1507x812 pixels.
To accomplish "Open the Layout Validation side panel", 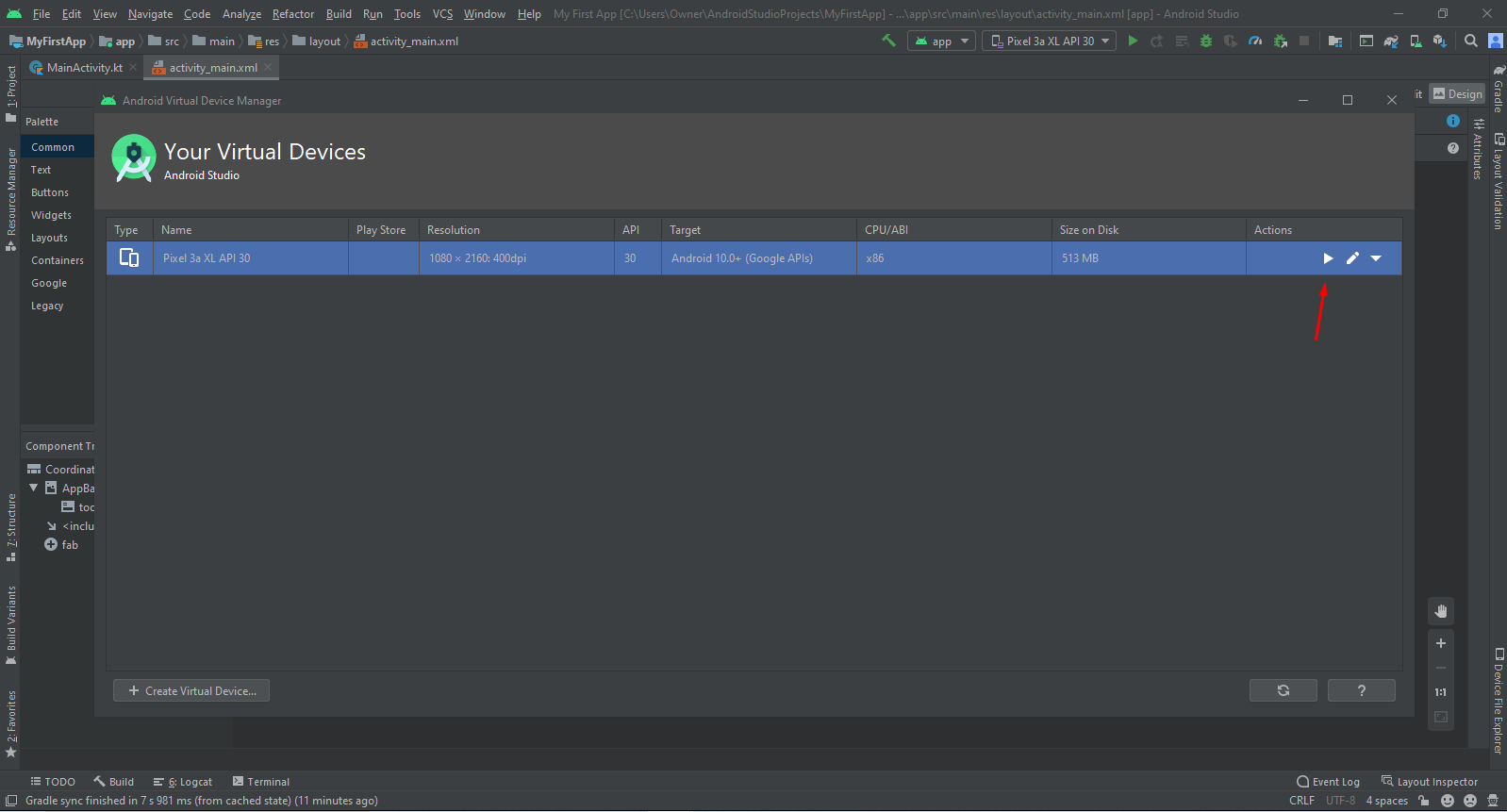I will (1498, 182).
